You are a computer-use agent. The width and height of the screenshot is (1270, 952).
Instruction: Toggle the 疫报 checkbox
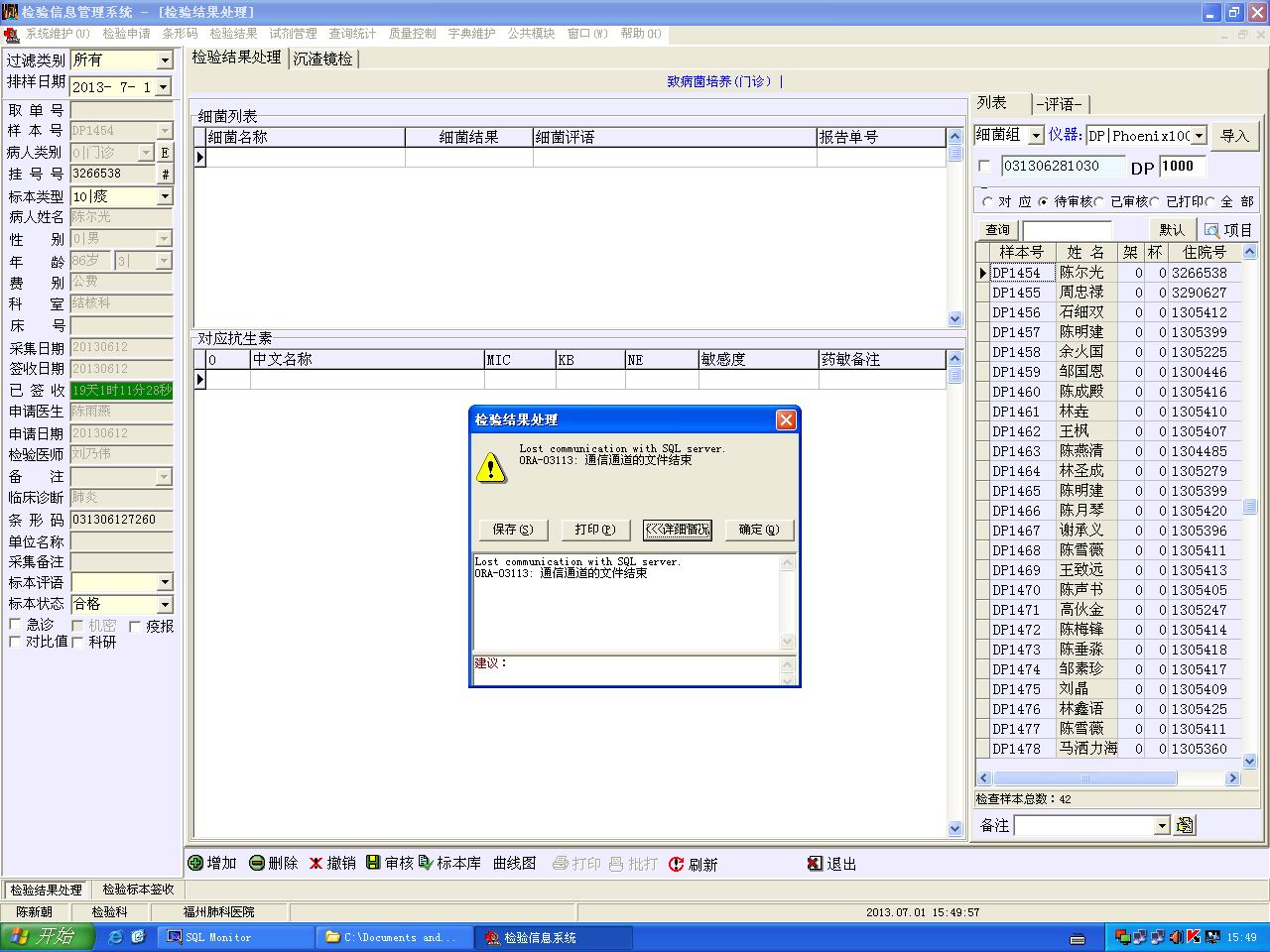pos(135,626)
